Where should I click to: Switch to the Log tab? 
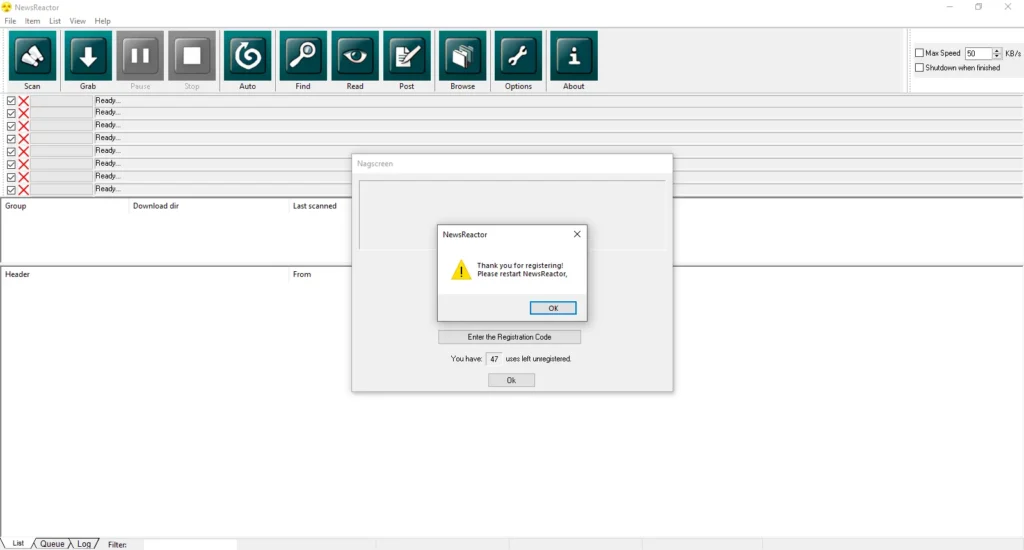(84, 544)
